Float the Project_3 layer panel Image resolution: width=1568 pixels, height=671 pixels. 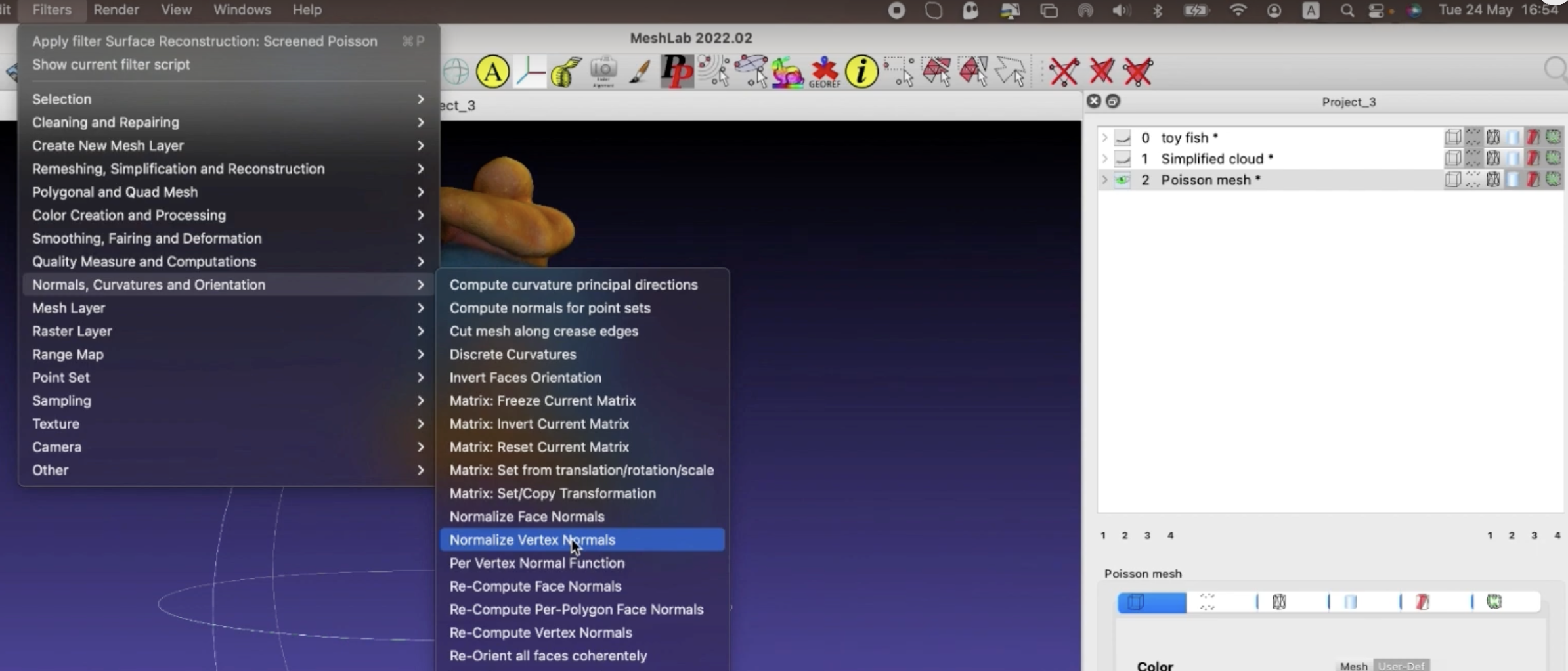[x=1112, y=101]
